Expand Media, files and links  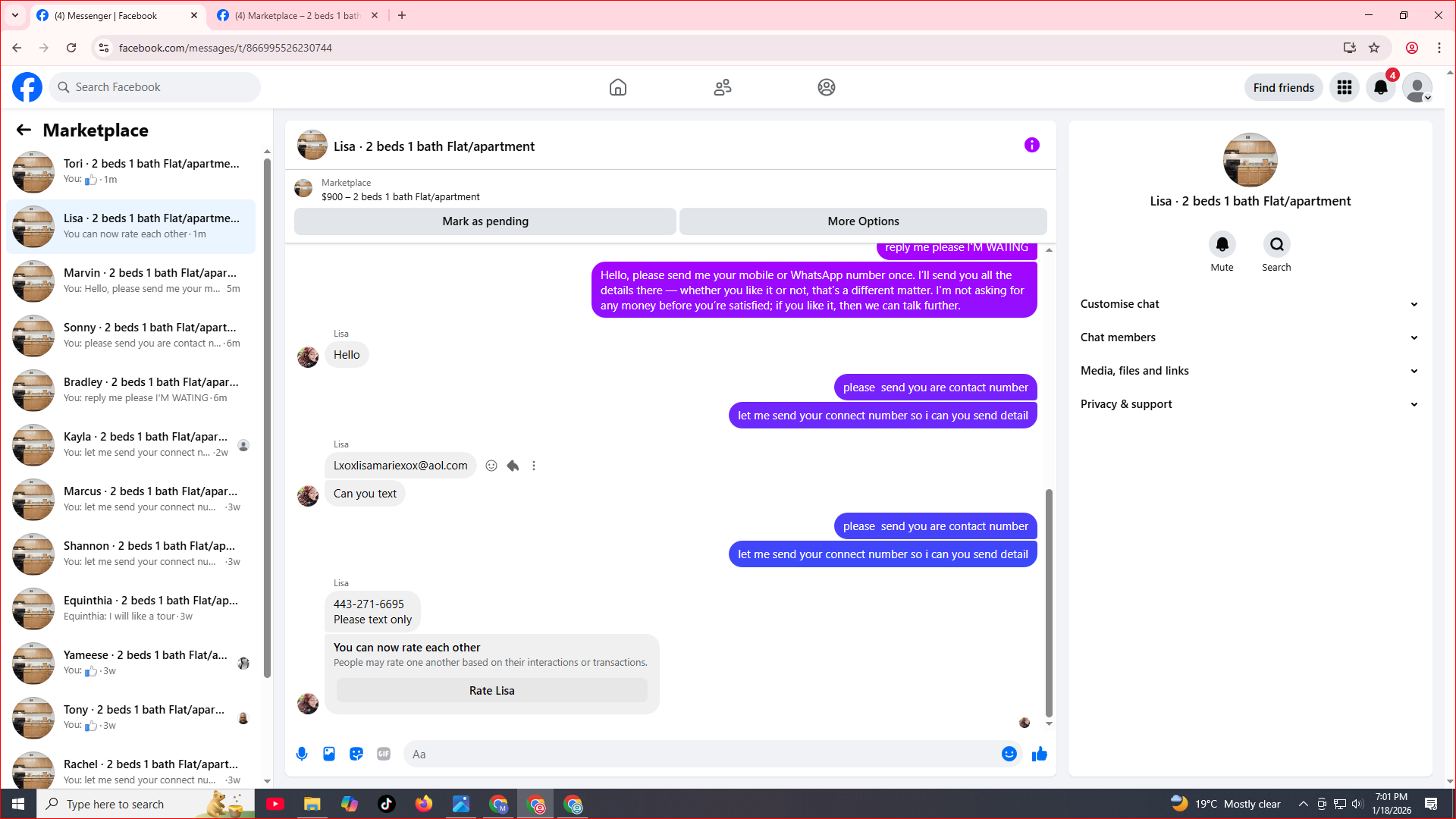coord(1249,371)
